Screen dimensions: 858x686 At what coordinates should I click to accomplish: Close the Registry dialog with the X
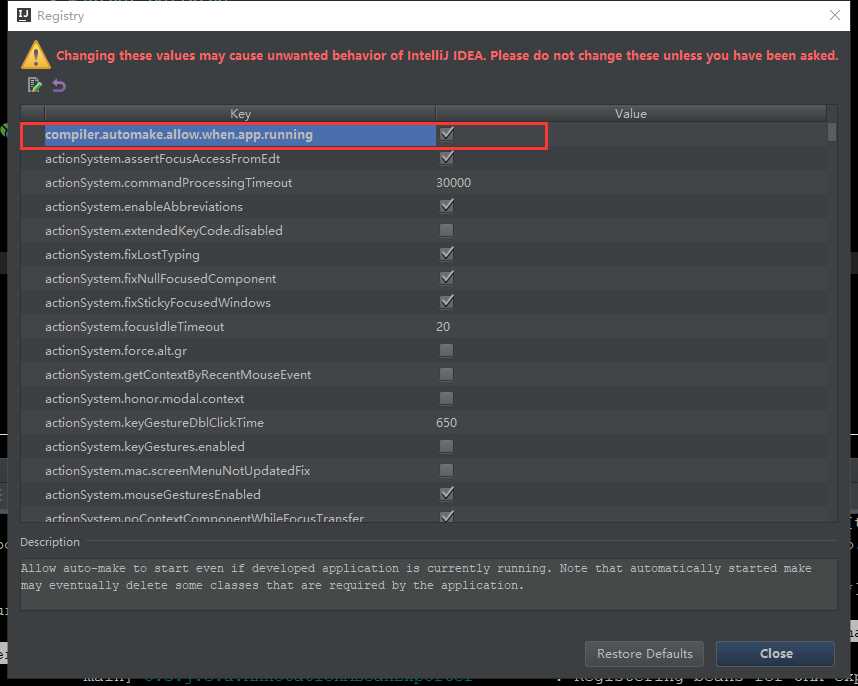tap(834, 15)
